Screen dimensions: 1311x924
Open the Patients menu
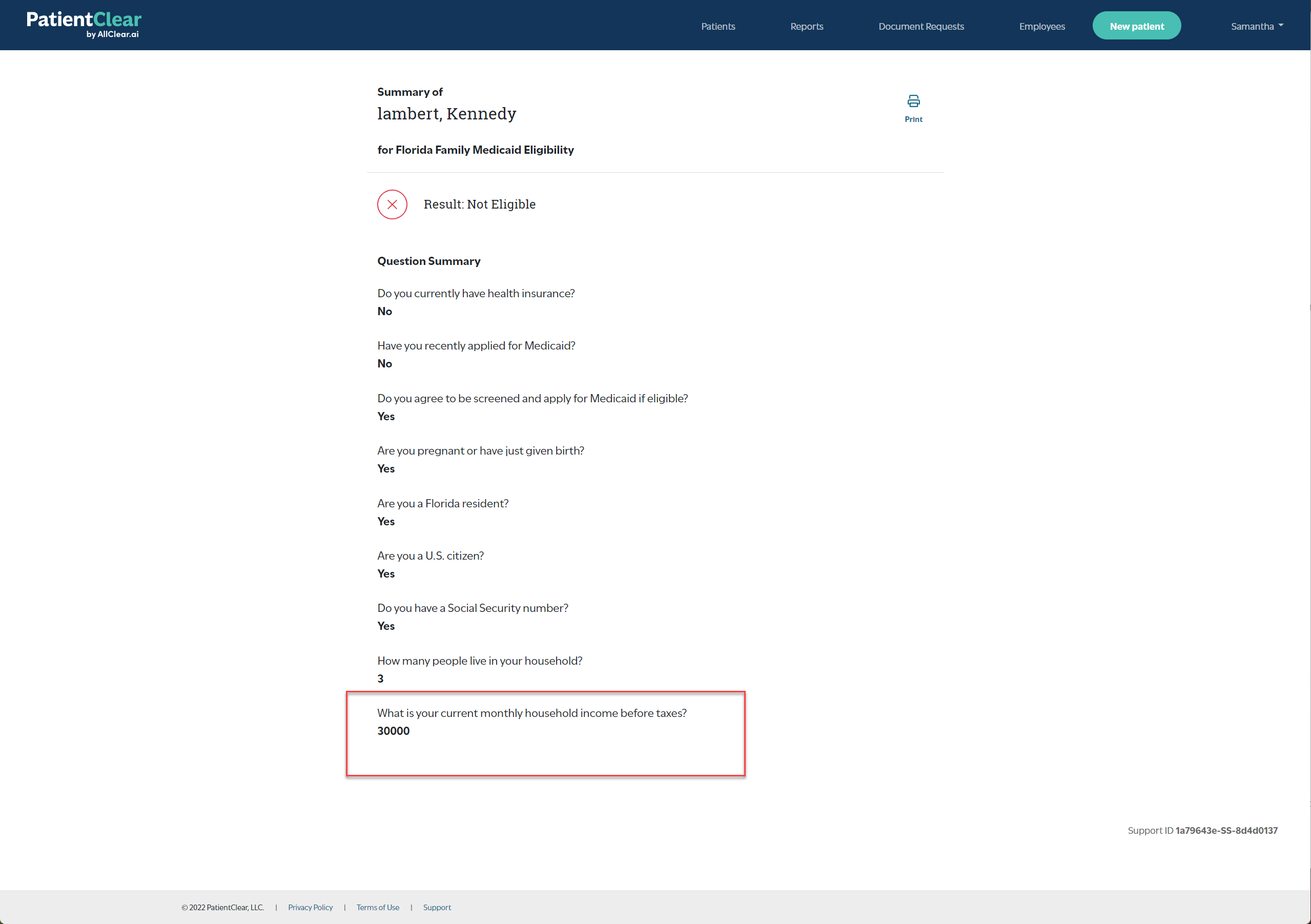tap(718, 26)
